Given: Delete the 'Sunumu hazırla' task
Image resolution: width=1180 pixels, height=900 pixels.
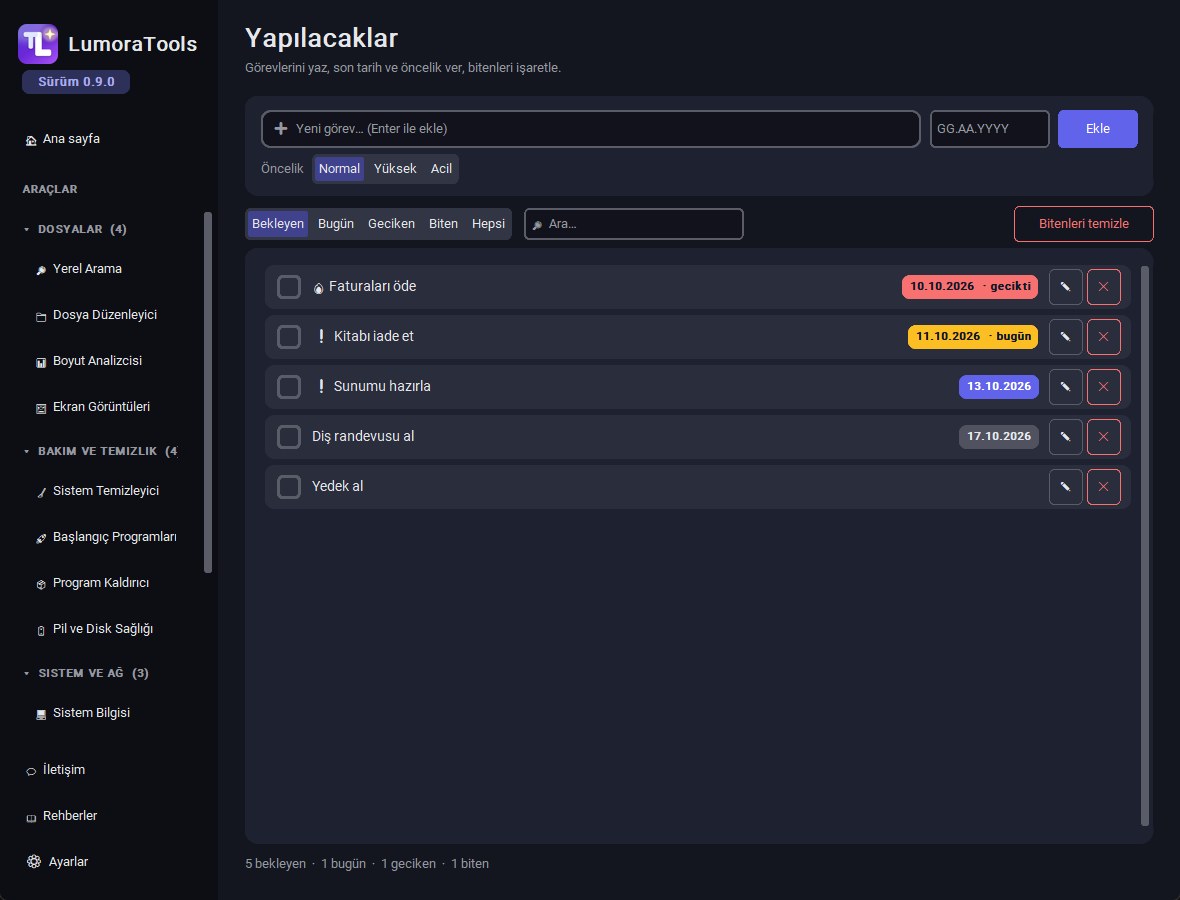Looking at the screenshot, I should (x=1103, y=387).
